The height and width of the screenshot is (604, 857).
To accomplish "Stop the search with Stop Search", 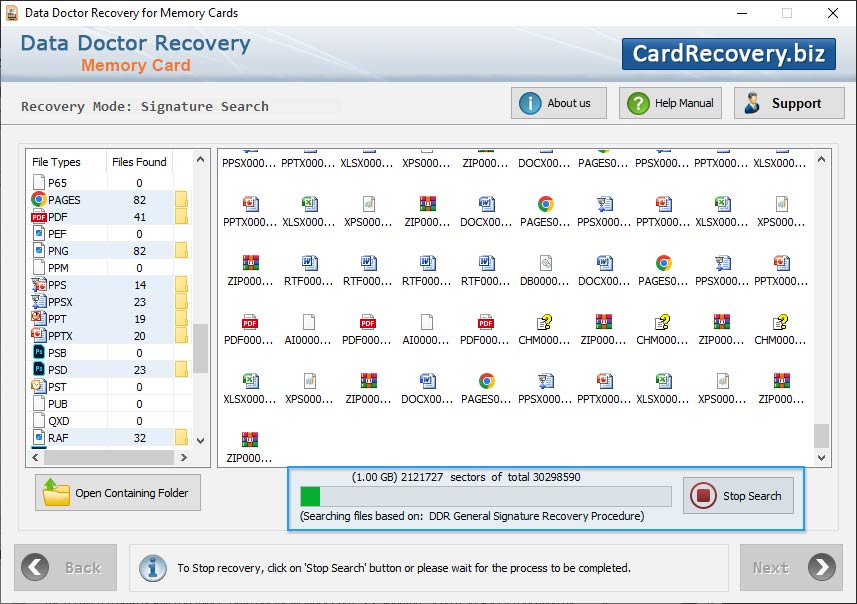I will pyautogui.click(x=738, y=496).
